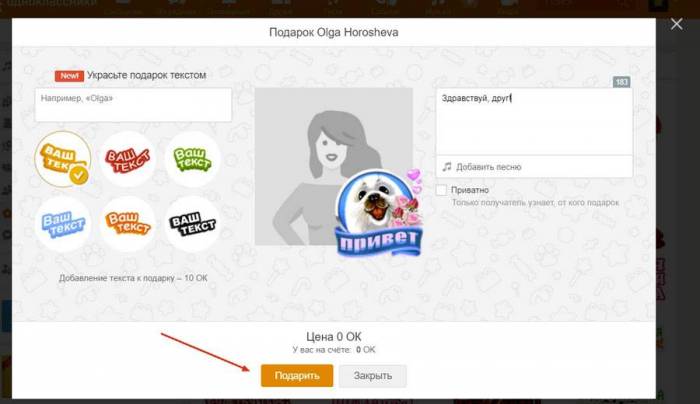Click into the message box "Здравствуй, друг"

point(534,121)
